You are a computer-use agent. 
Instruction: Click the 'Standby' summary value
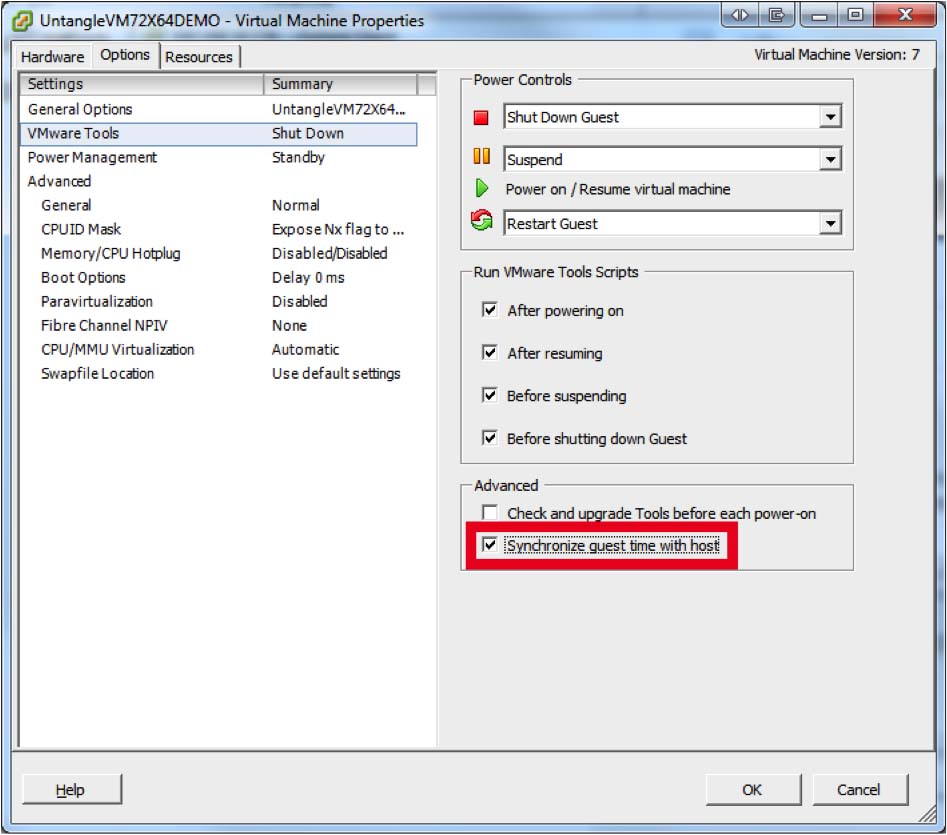(298, 158)
